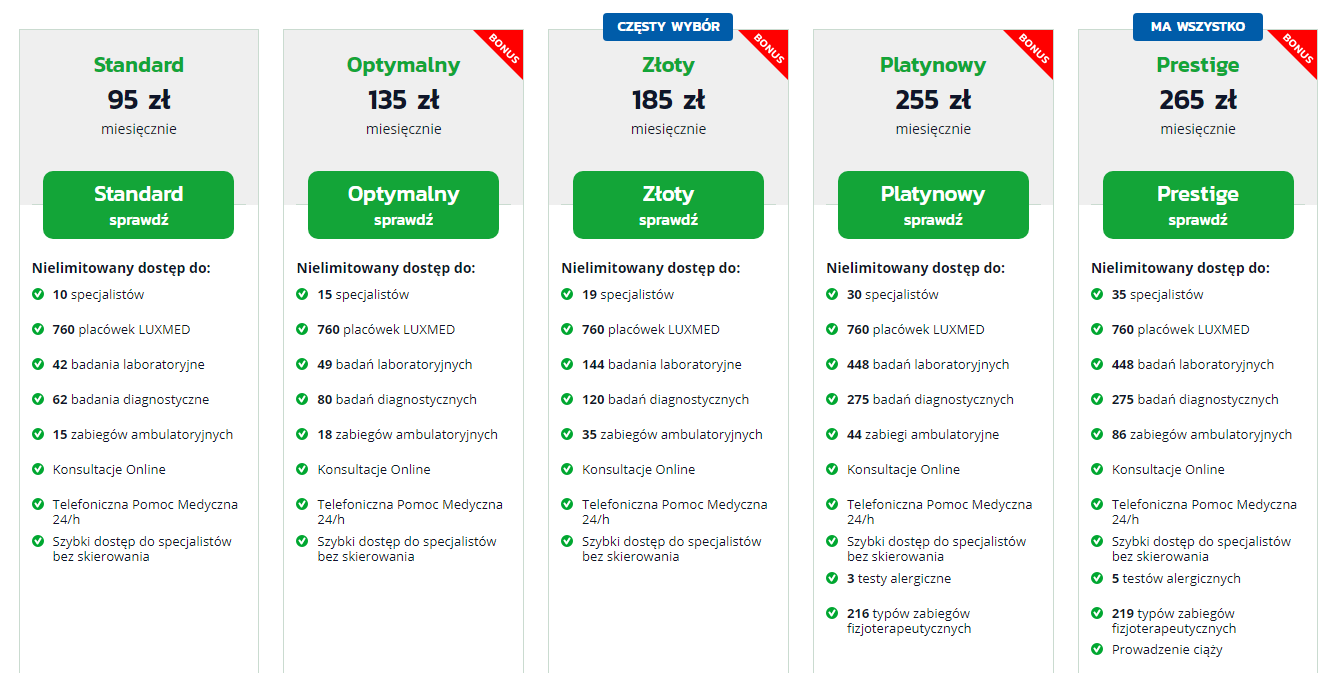Click the MA WSZYSTKO blue badge
Viewport: 1334px width, 673px height.
point(1198,27)
